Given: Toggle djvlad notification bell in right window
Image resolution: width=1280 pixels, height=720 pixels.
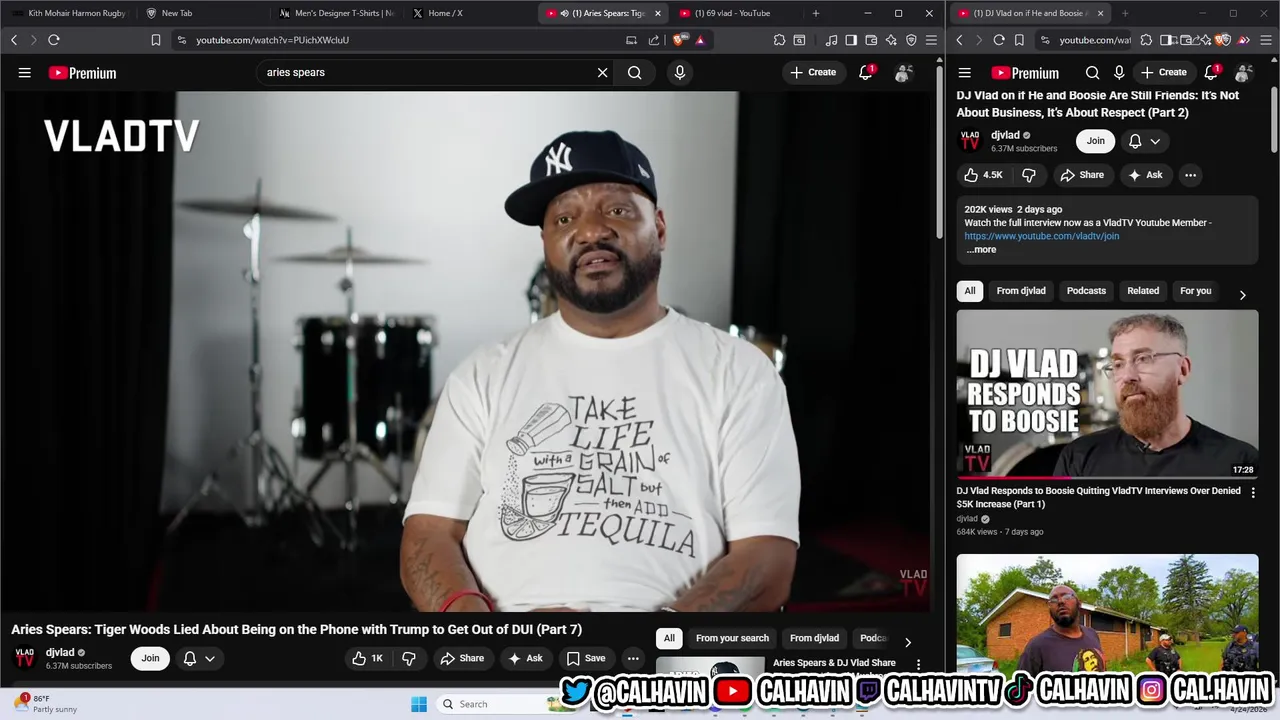Looking at the screenshot, I should [x=1135, y=141].
